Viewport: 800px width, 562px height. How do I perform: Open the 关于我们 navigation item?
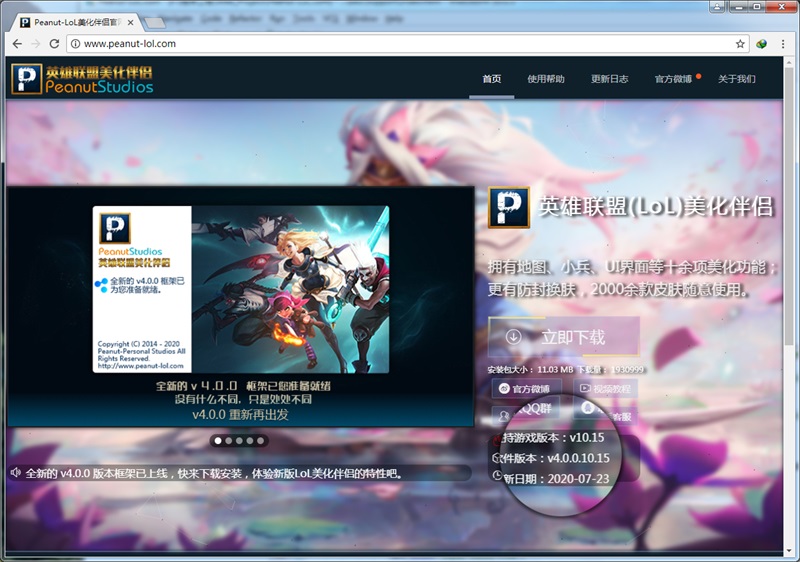click(737, 79)
